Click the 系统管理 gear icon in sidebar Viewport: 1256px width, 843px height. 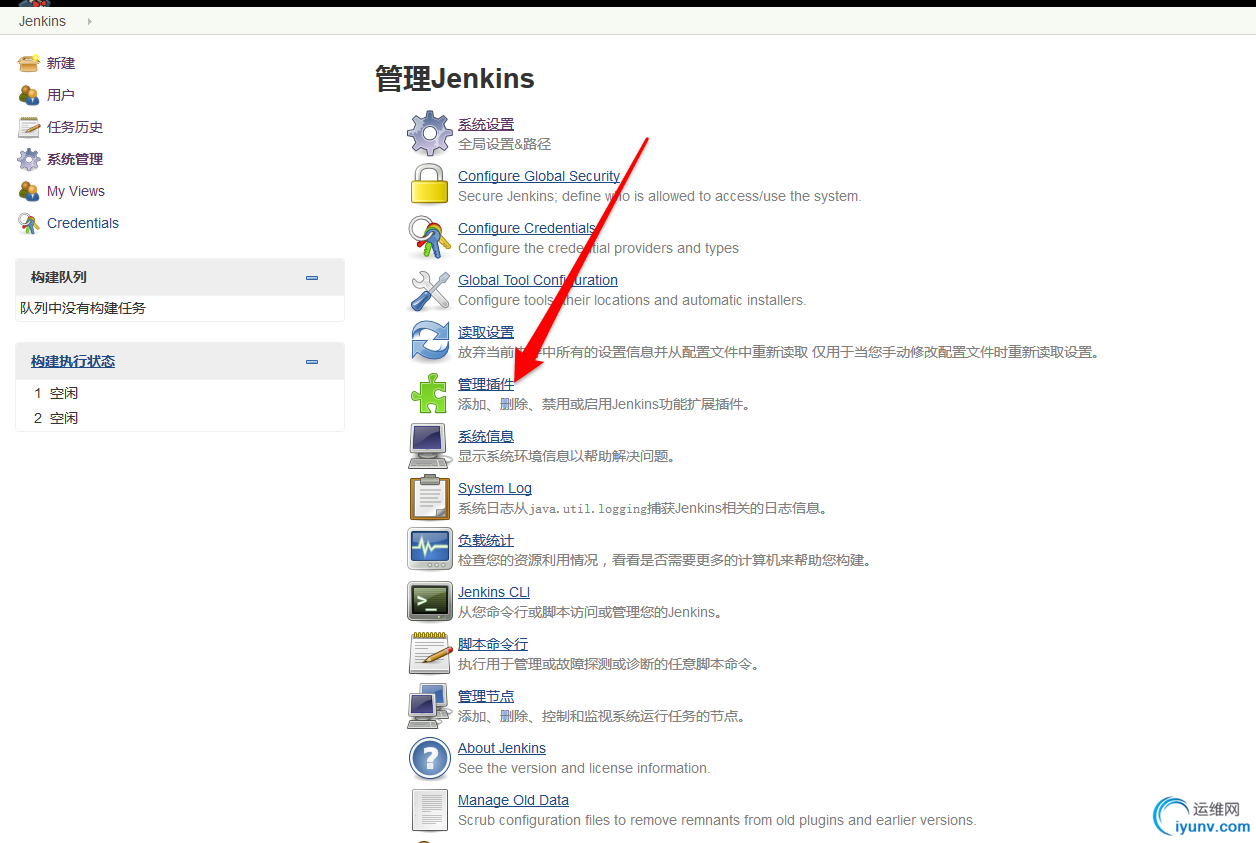pyautogui.click(x=29, y=159)
